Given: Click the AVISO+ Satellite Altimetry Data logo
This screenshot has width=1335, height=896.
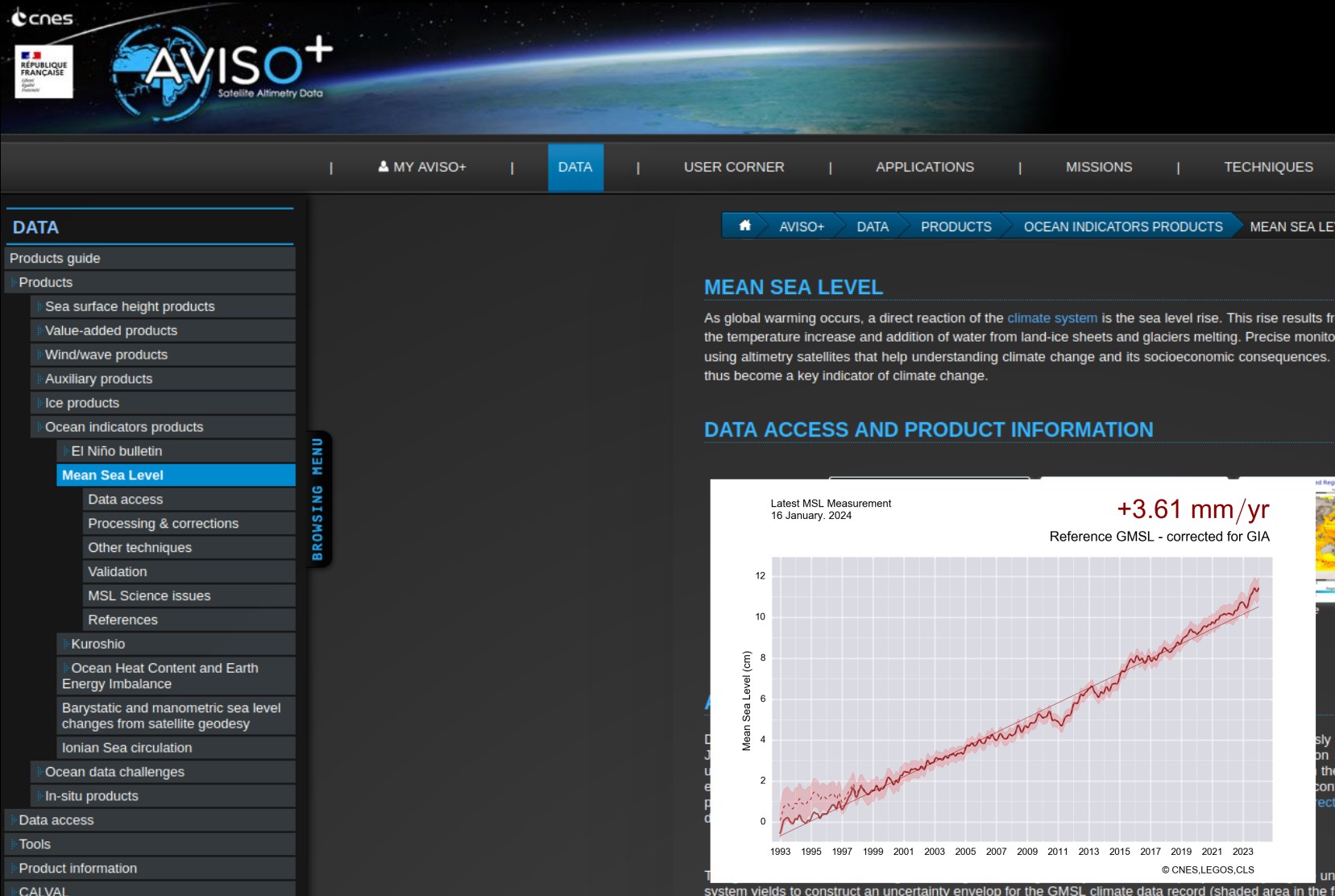Looking at the screenshot, I should pyautogui.click(x=221, y=72).
